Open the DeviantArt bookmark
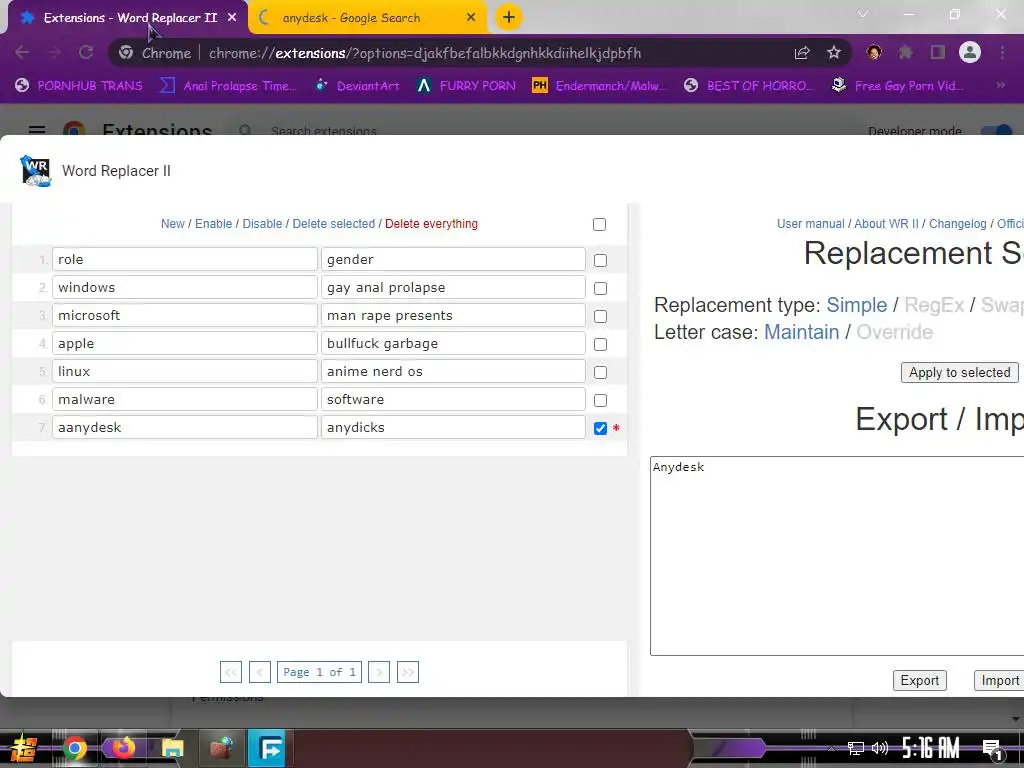The width and height of the screenshot is (1024, 768). 358,86
